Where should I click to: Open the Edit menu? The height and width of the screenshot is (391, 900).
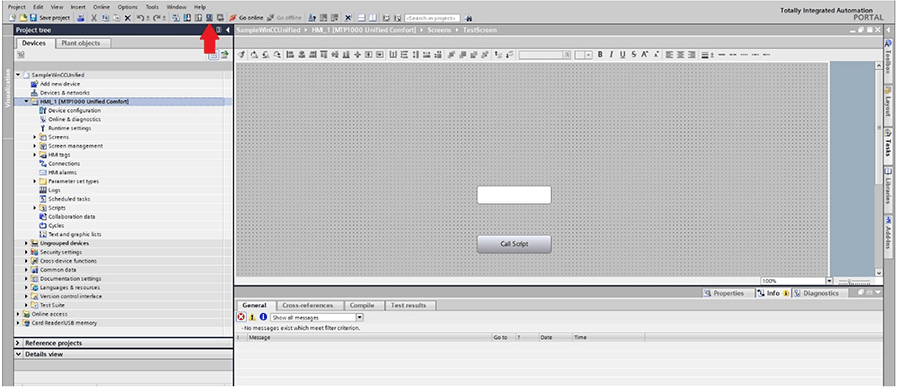click(x=38, y=7)
